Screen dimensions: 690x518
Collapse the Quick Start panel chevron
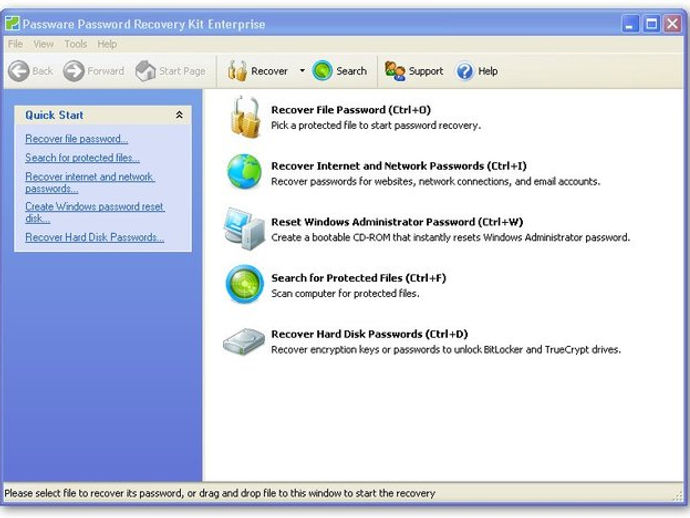pyautogui.click(x=179, y=115)
